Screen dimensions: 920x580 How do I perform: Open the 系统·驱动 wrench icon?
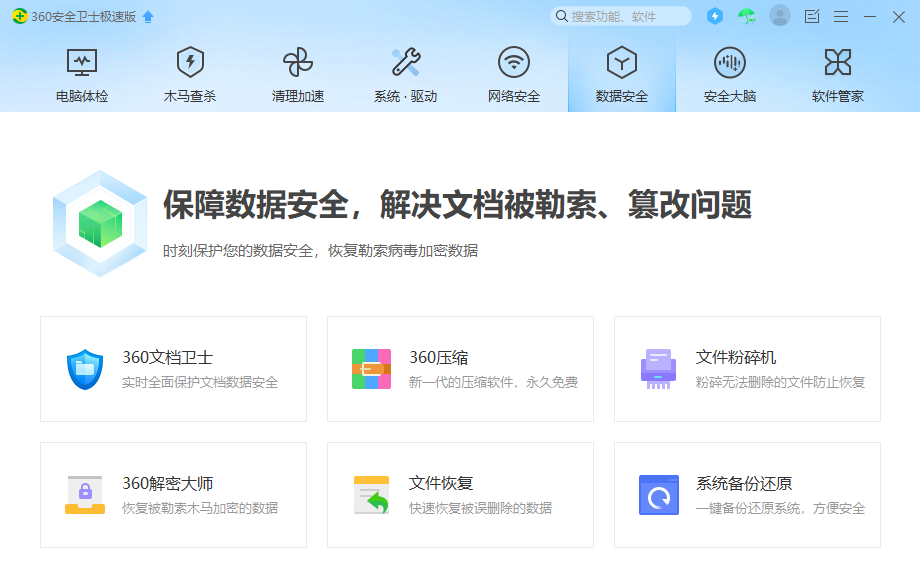click(x=406, y=62)
